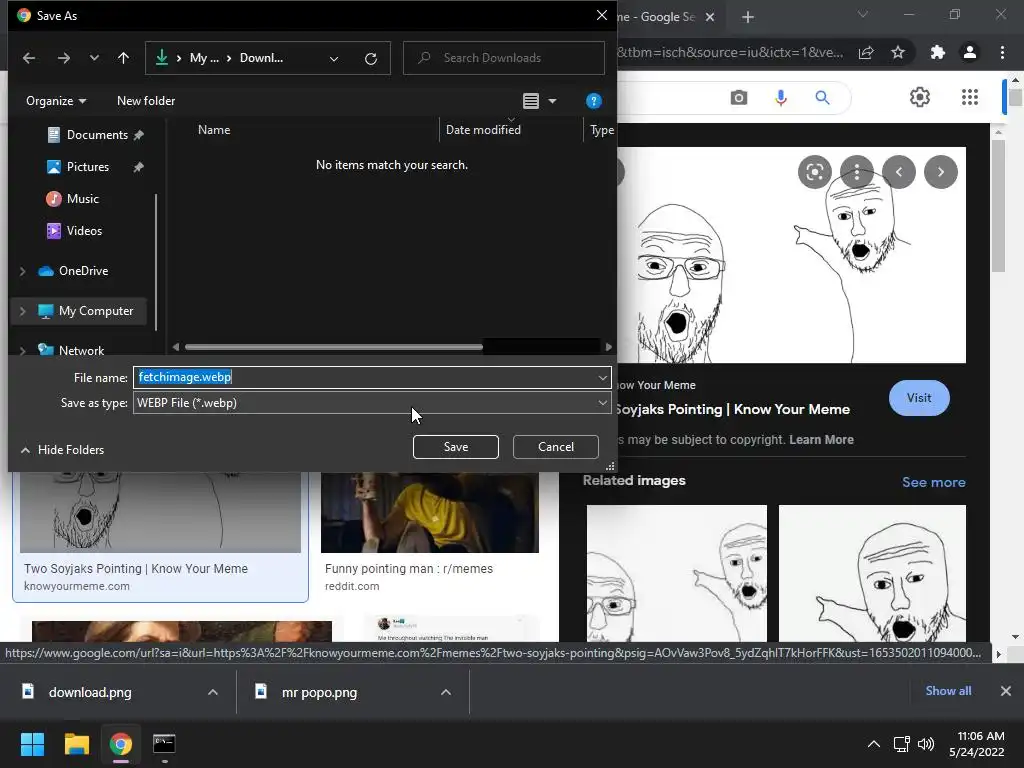Select My Computer in navigation pane

[95, 311]
